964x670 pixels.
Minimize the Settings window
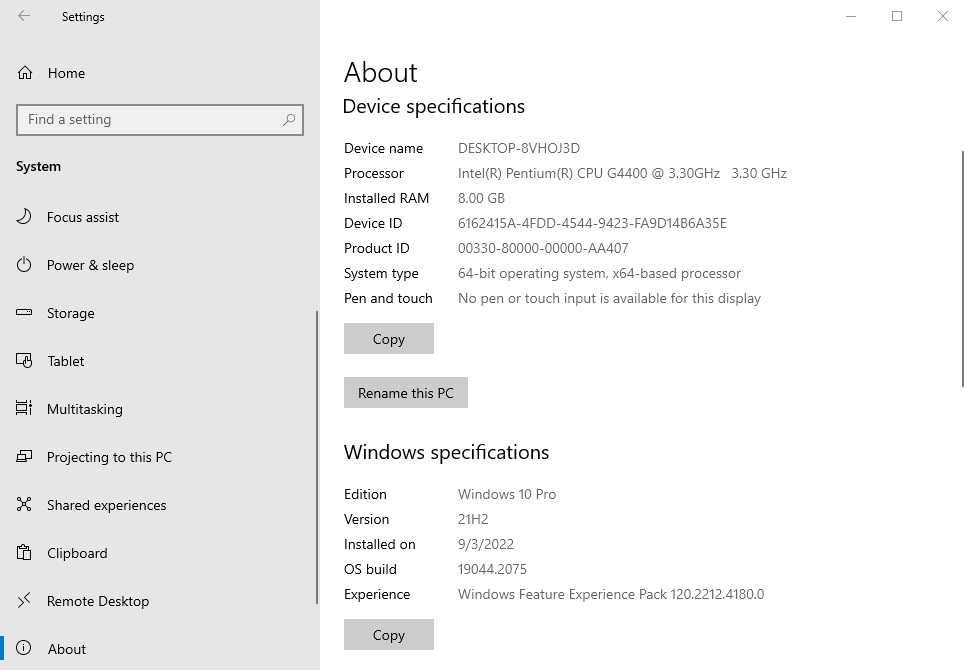point(851,16)
